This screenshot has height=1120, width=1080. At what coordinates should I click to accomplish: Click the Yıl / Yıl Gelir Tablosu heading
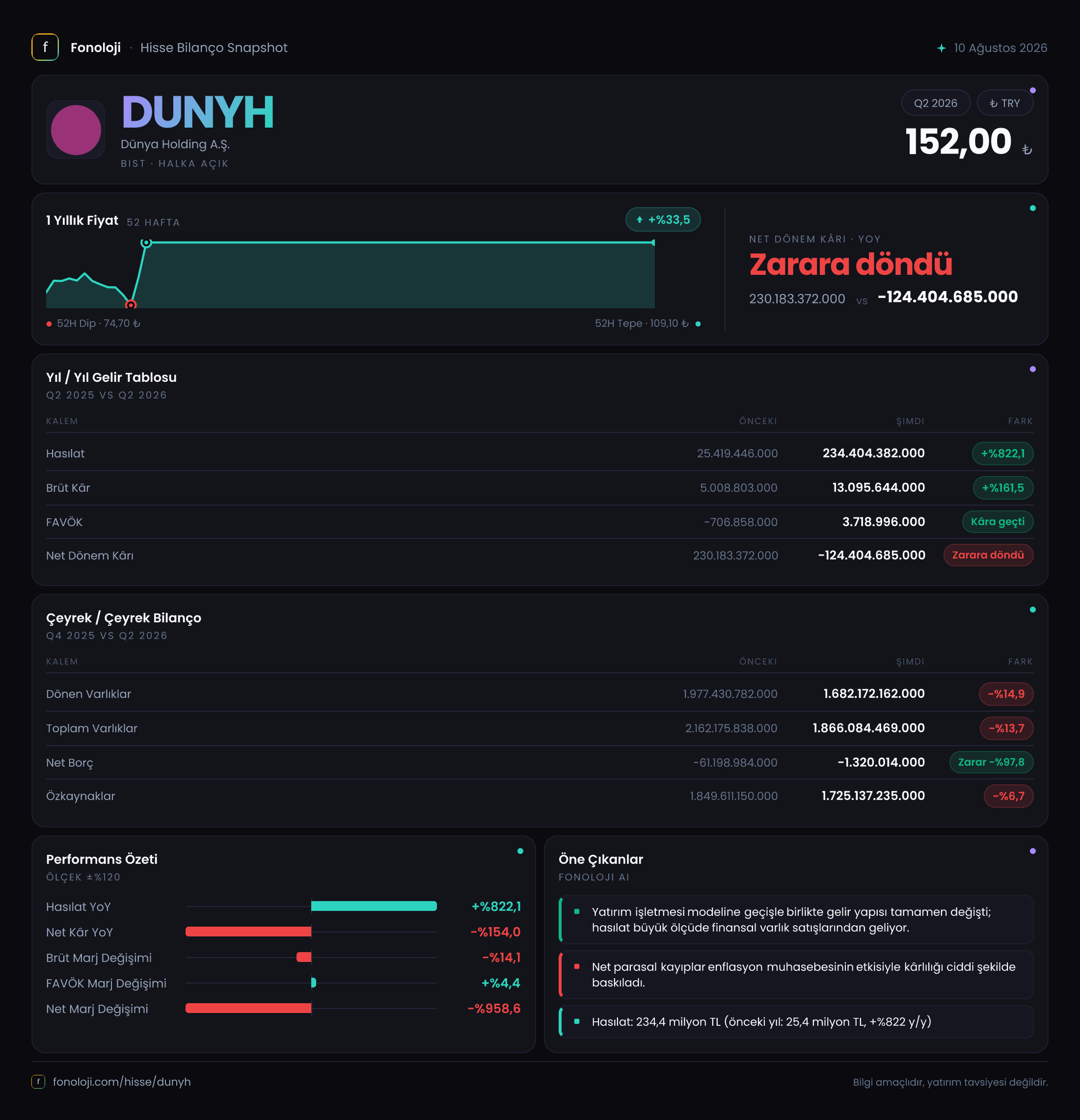pyautogui.click(x=111, y=377)
